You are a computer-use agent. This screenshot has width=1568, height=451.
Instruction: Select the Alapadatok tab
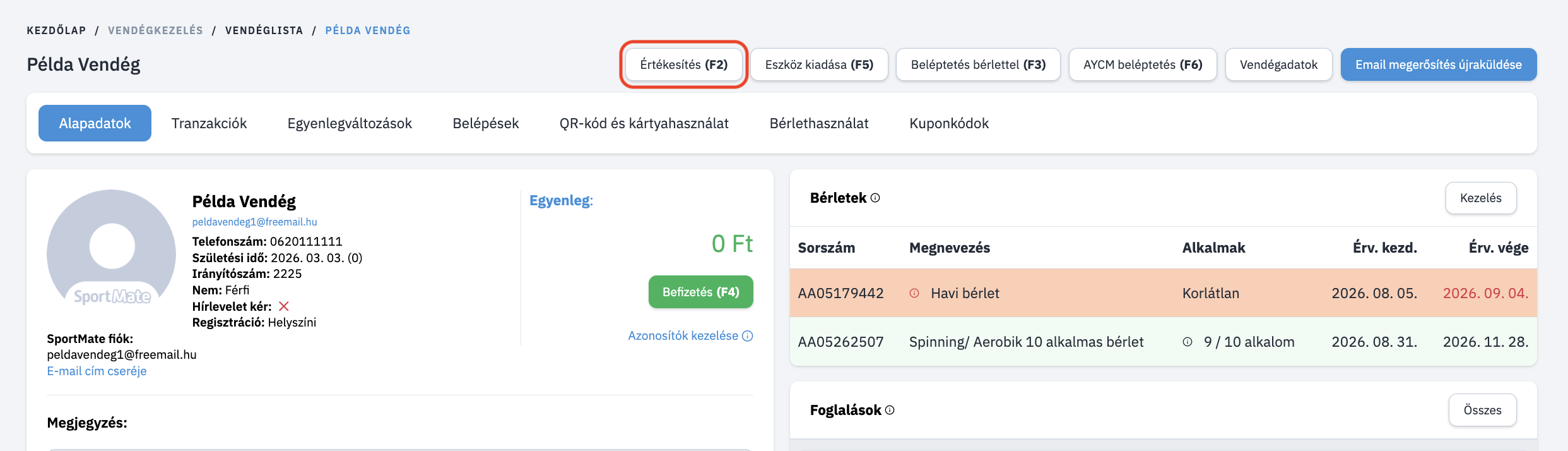95,123
